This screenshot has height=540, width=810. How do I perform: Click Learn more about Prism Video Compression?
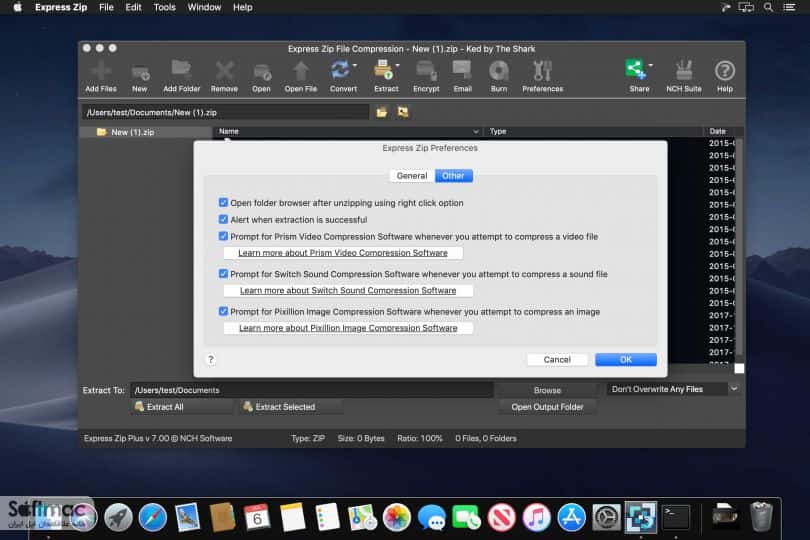(343, 253)
